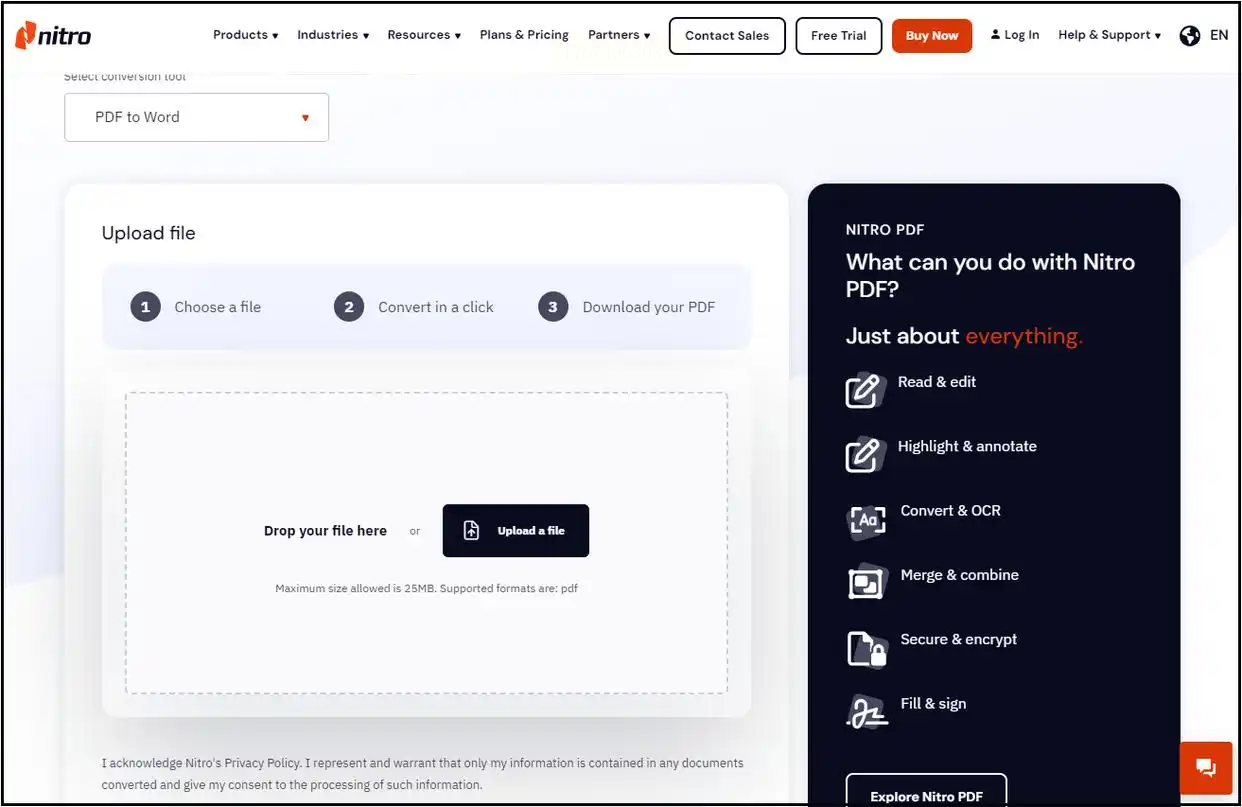
Task: Open the Help & Support dropdown
Action: [x=1109, y=35]
